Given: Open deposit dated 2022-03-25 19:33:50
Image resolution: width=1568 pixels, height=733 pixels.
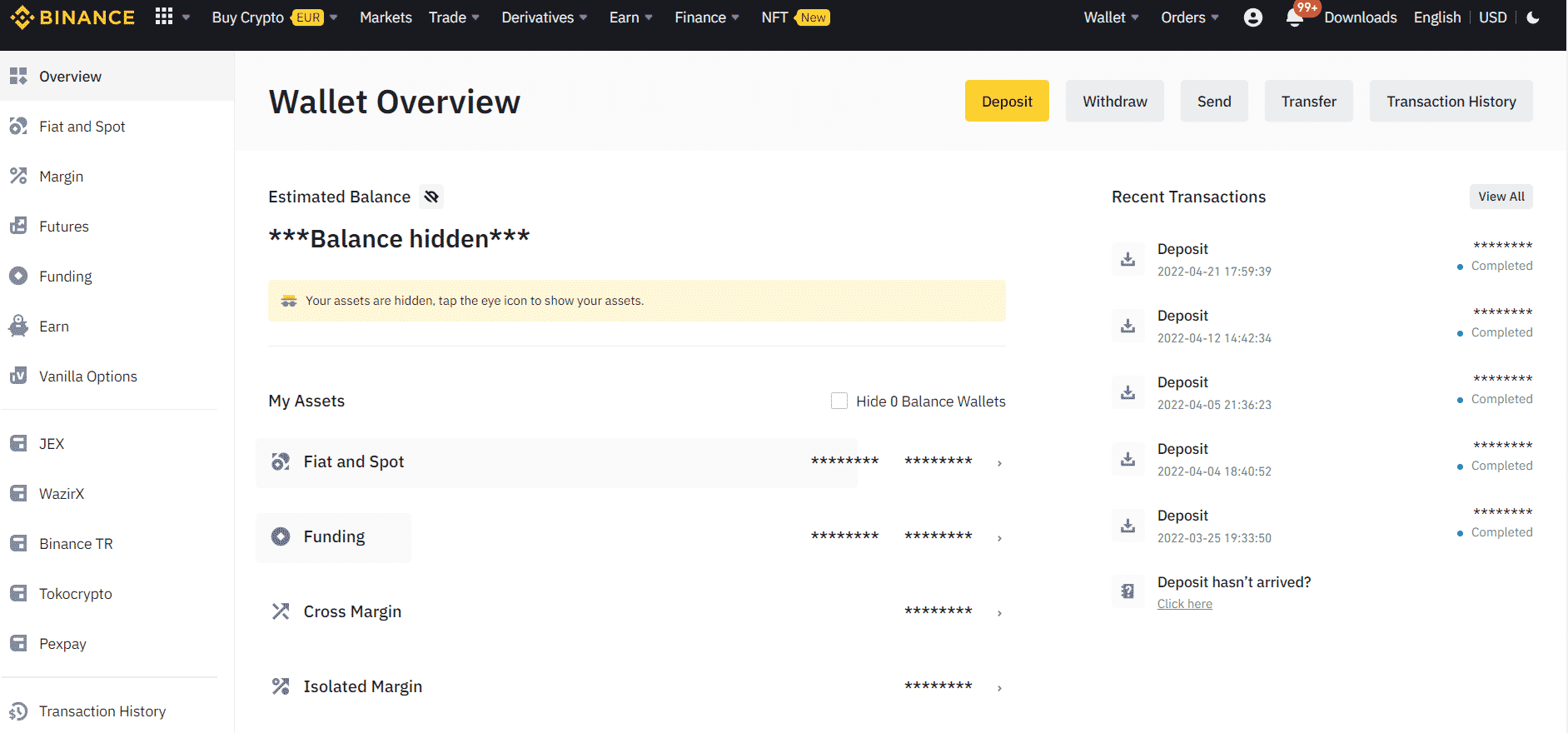Looking at the screenshot, I should point(1322,526).
